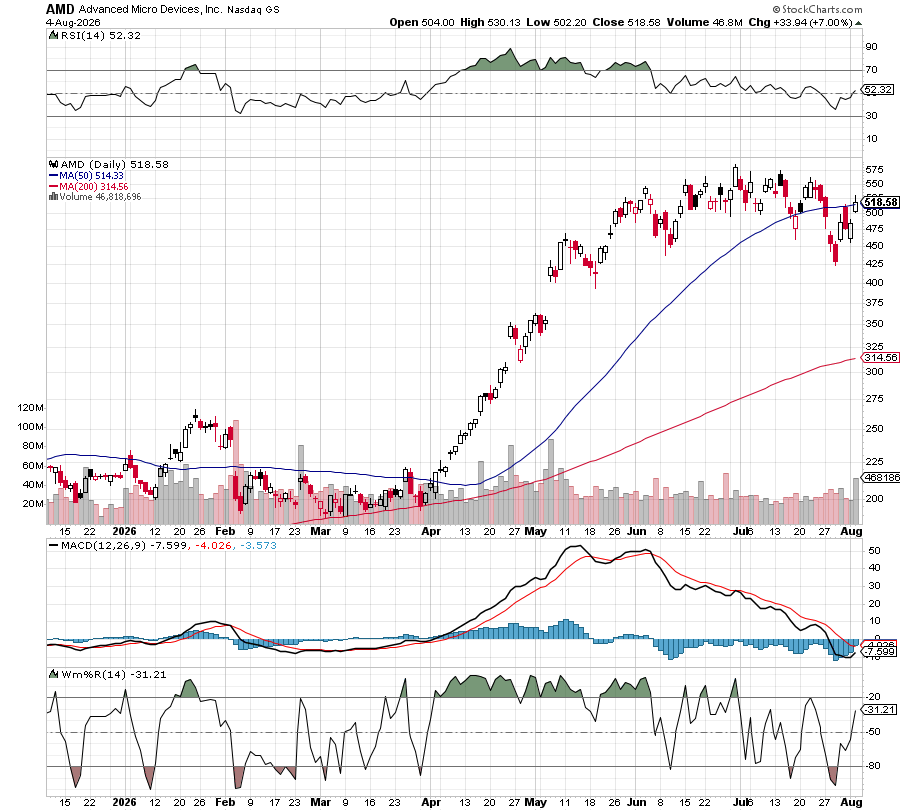The width and height of the screenshot is (900, 811).
Task: Click the Volume bars legend icon
Action: coord(53,196)
